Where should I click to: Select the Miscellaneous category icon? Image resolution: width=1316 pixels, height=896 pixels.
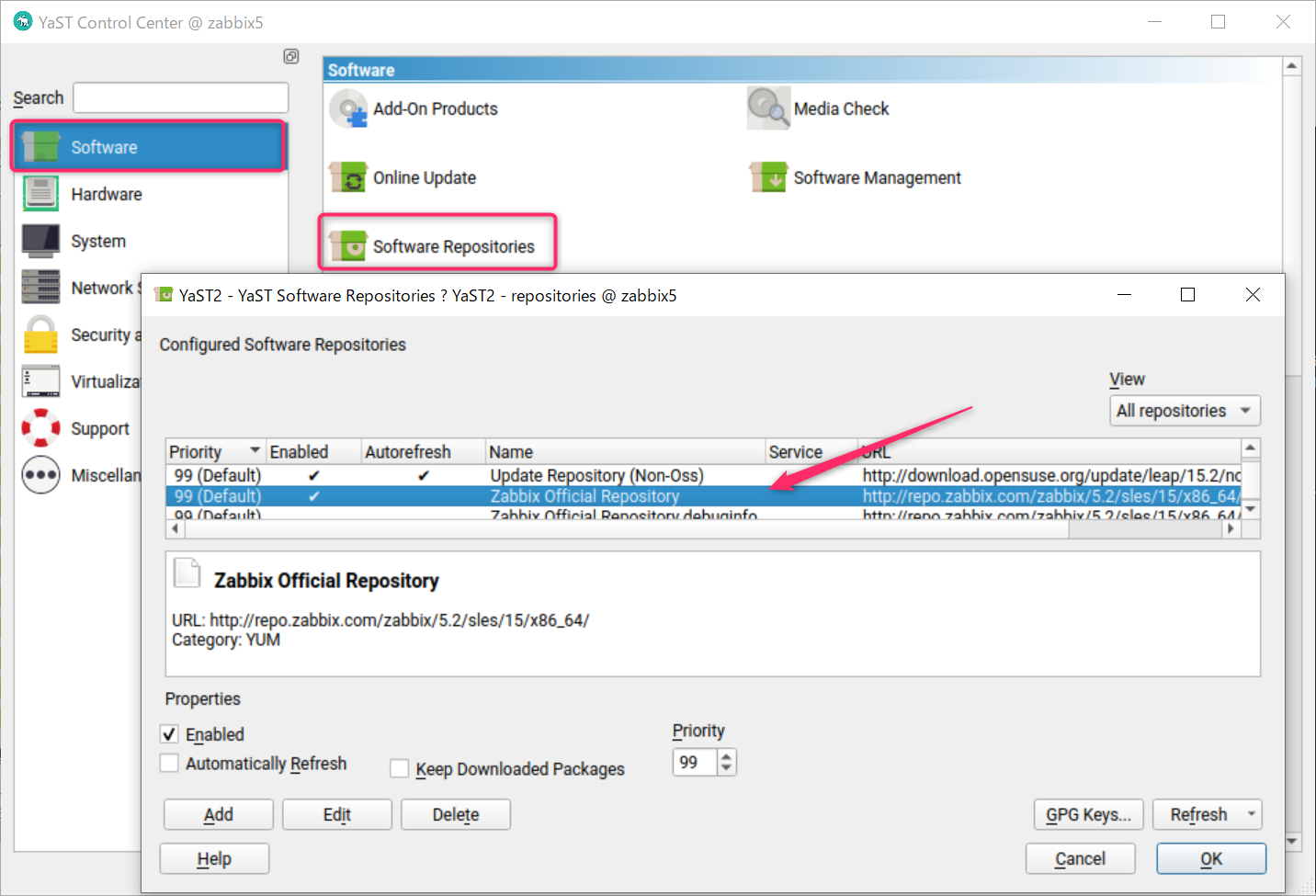(x=41, y=475)
